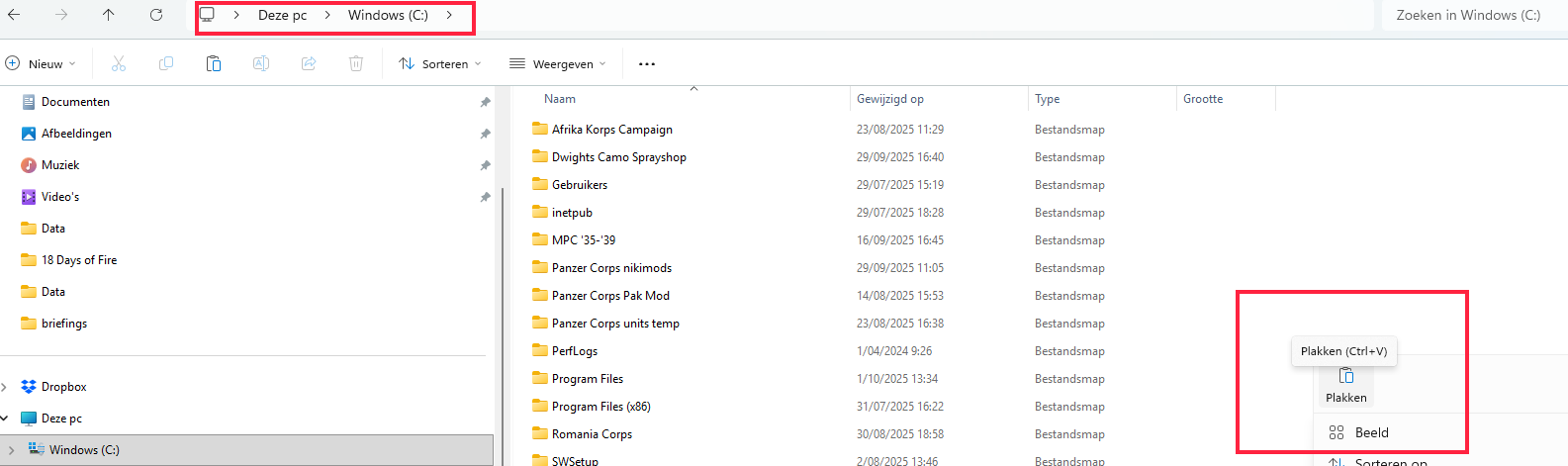Choose Beeld in the context menu
1568x466 pixels.
point(1371,432)
